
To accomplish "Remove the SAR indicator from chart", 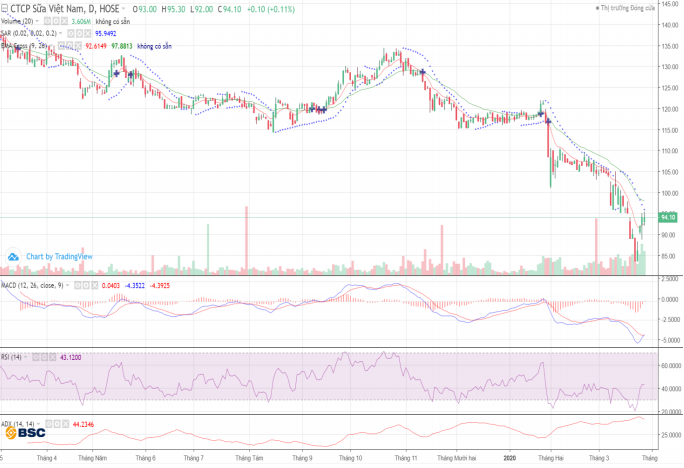I will (x=88, y=33).
